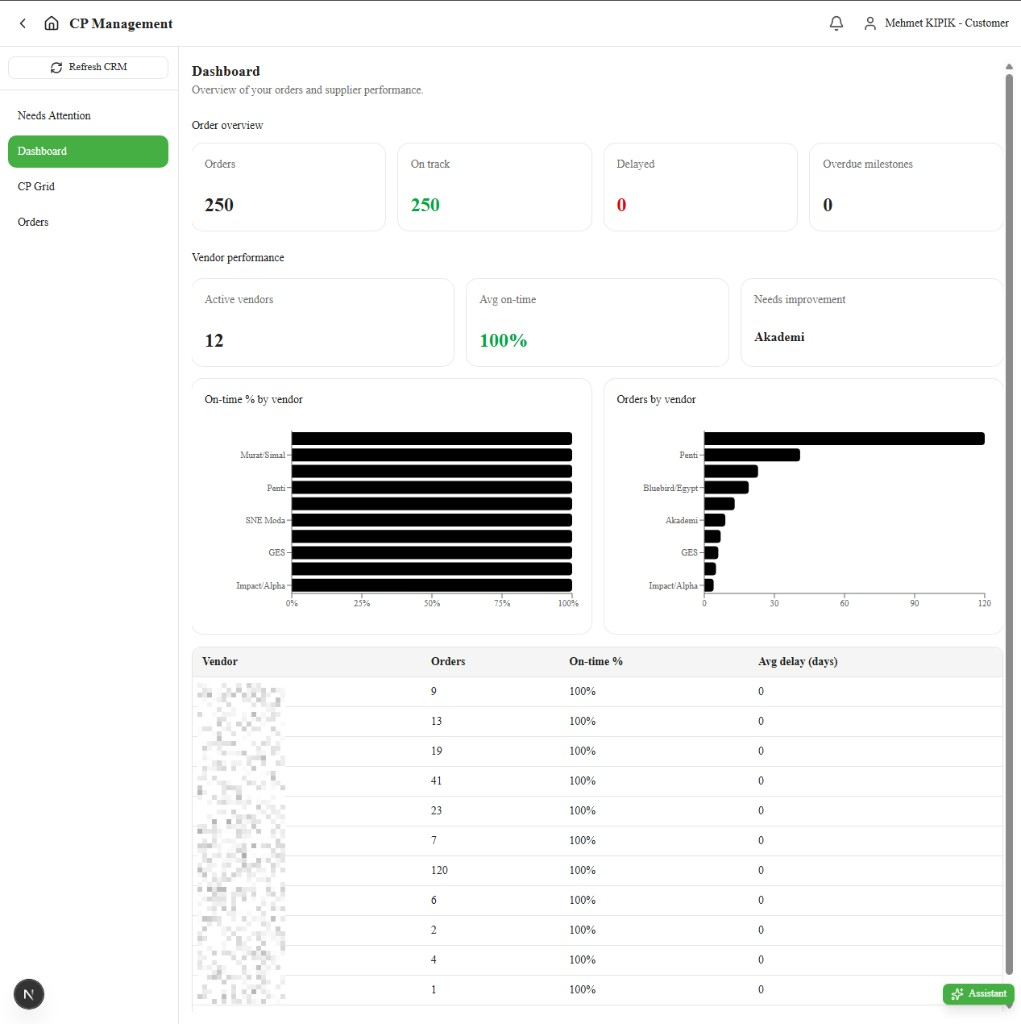The height and width of the screenshot is (1024, 1021).
Task: Click the Refresh CRM button
Action: [88, 67]
